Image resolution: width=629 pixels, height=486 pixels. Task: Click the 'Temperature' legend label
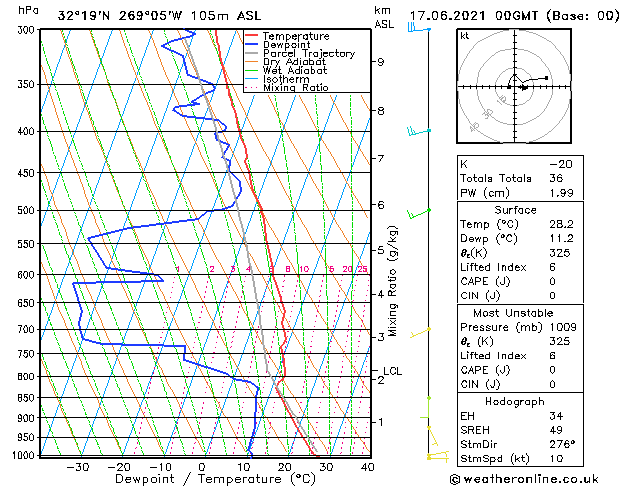296,36
